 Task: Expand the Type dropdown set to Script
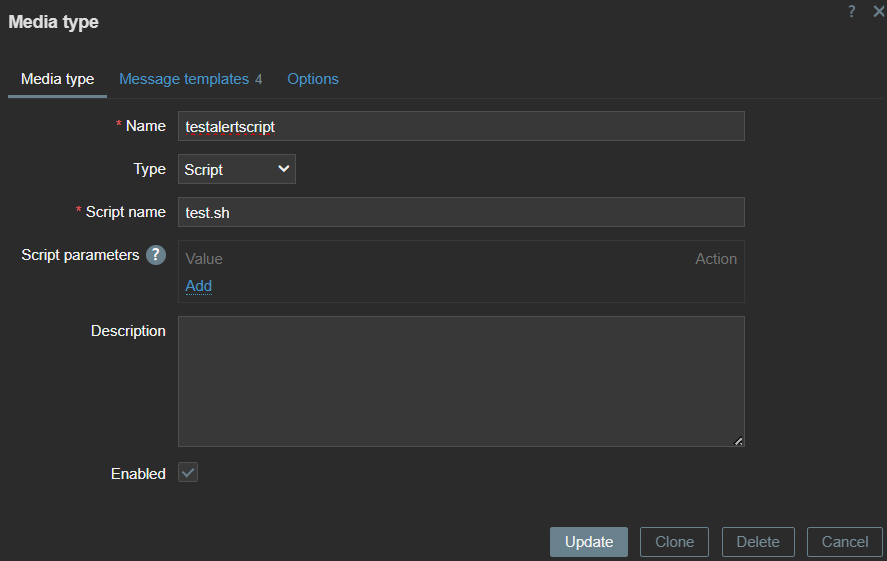click(237, 170)
